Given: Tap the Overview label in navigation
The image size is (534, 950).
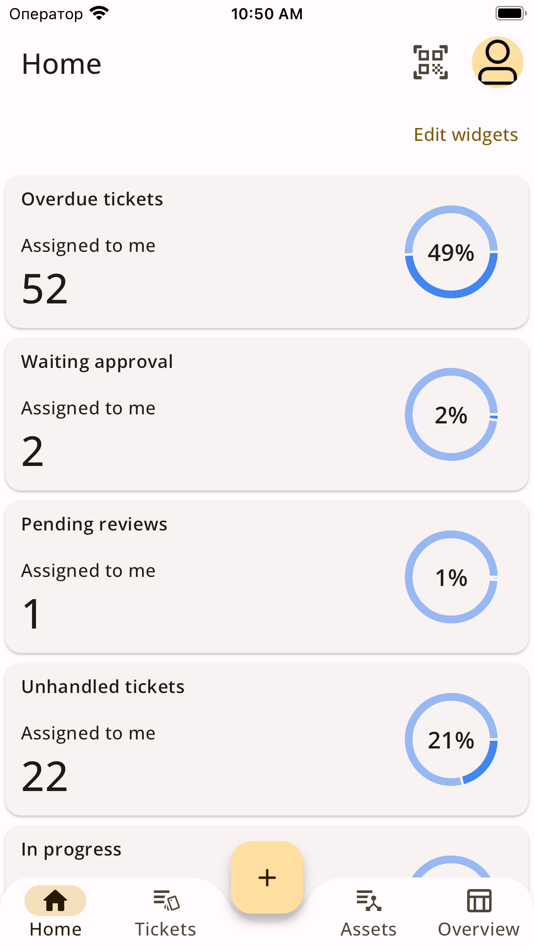Looking at the screenshot, I should pos(479,929).
